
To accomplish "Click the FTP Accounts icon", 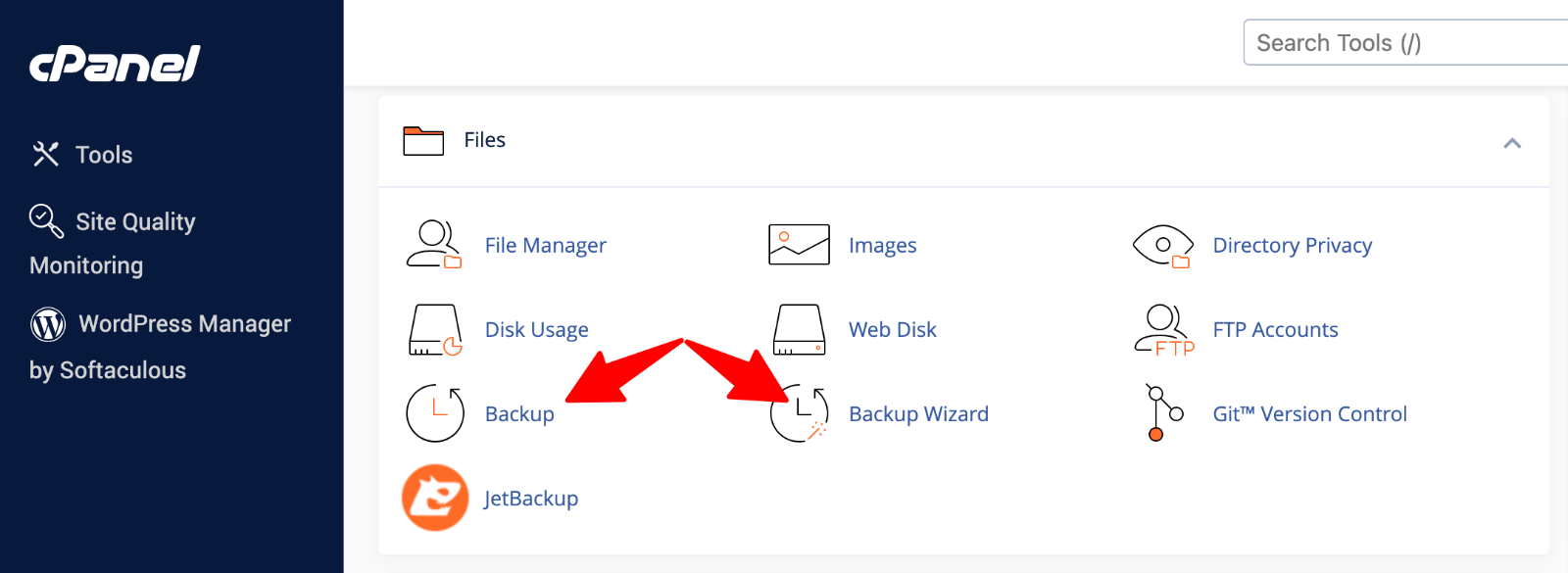I will tap(1164, 330).
